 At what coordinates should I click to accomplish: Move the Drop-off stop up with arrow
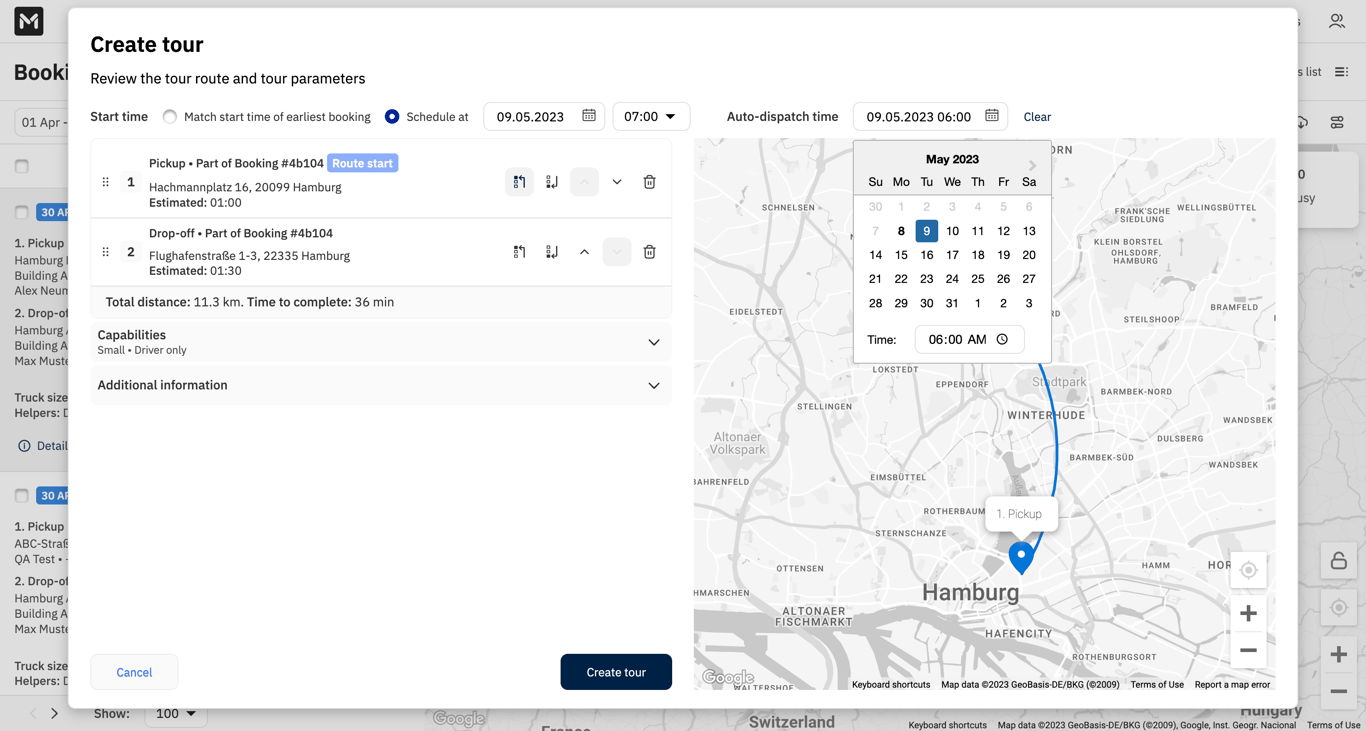[x=584, y=252]
